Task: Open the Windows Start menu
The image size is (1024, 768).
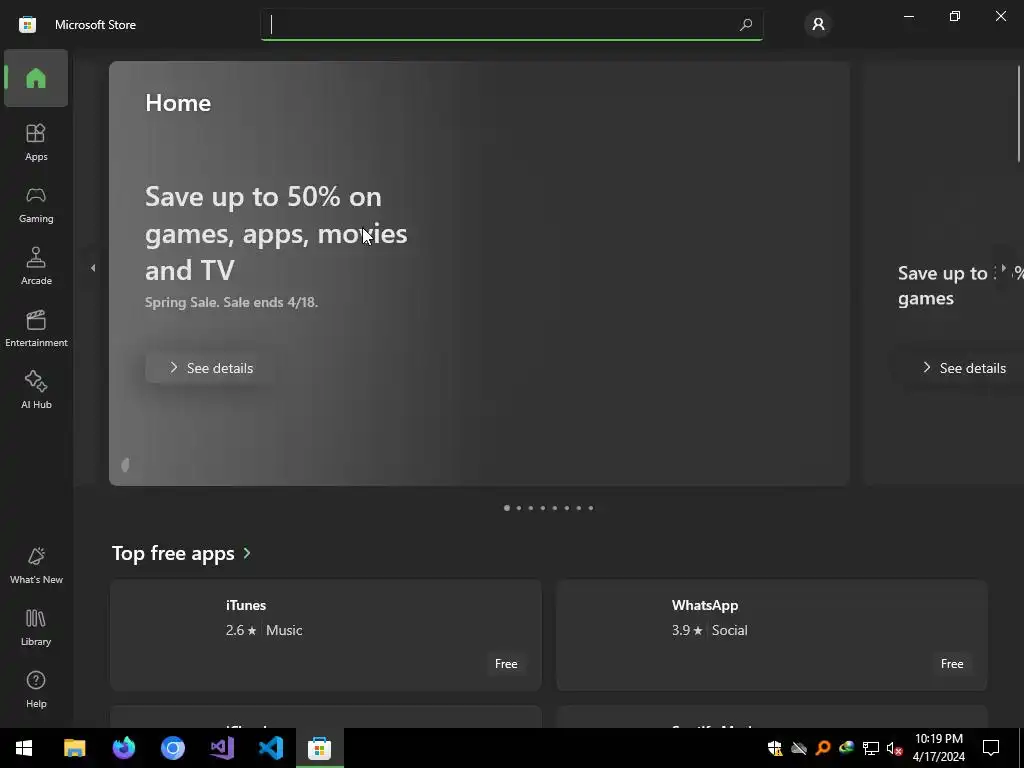Action: click(24, 748)
